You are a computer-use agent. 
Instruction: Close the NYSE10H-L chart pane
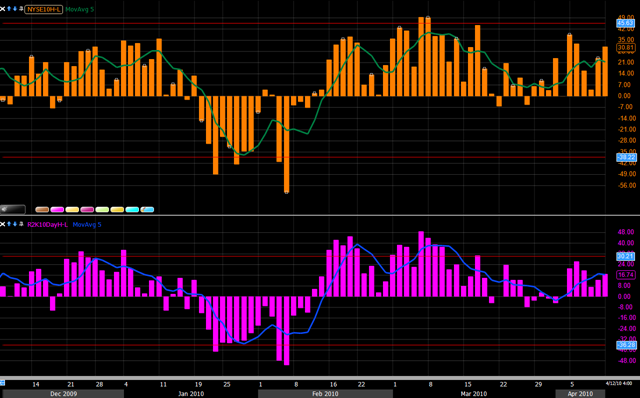[2, 9]
